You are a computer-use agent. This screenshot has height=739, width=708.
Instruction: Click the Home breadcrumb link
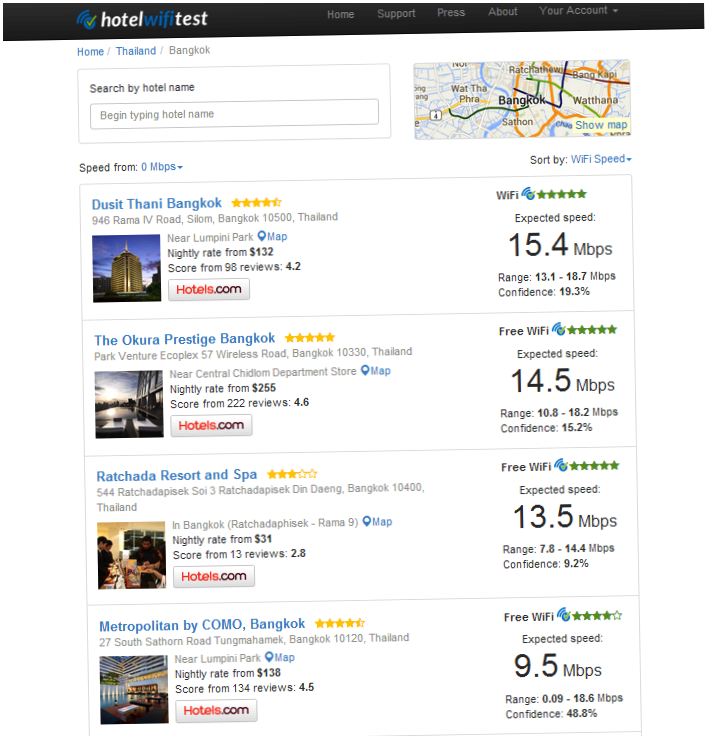click(x=90, y=51)
